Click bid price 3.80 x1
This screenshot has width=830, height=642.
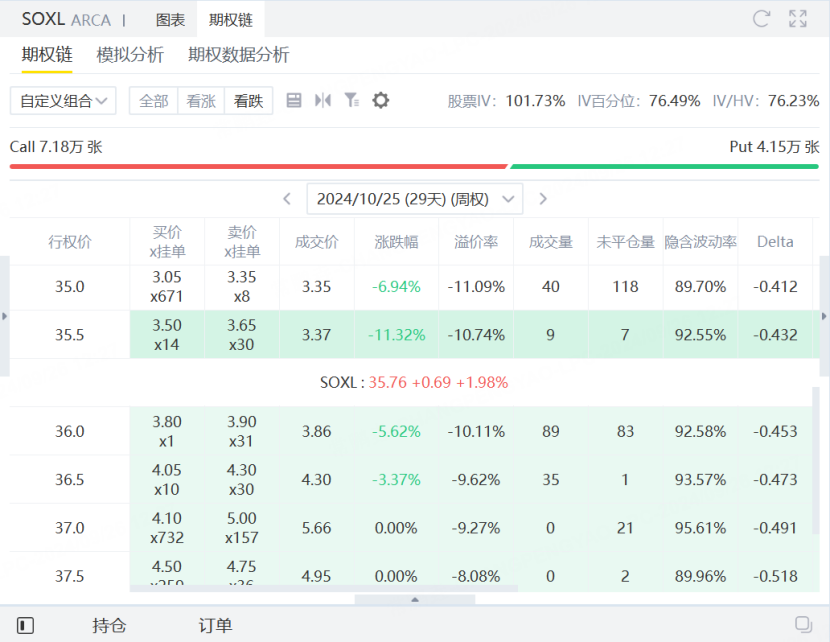[167, 431]
